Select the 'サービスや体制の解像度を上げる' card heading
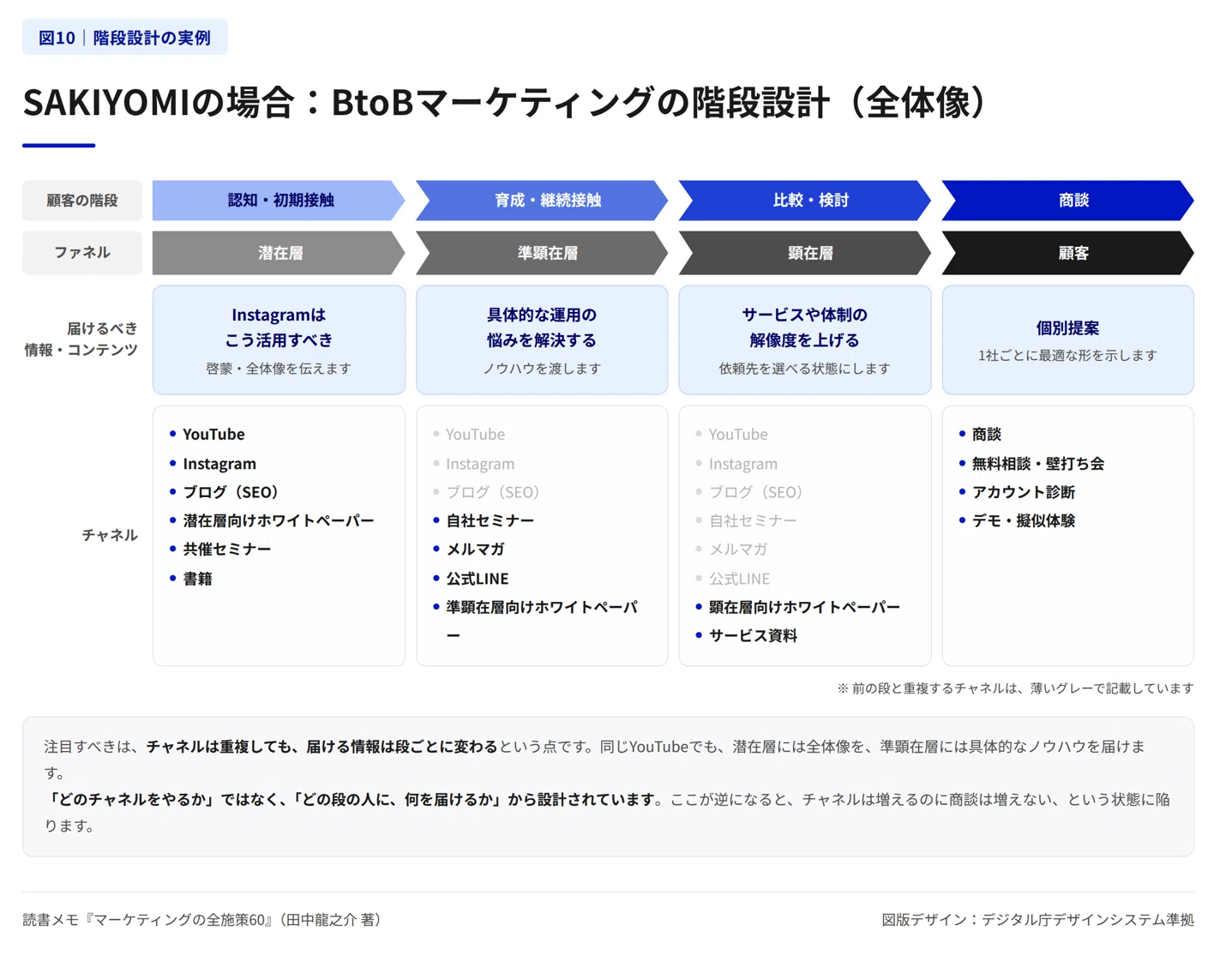1232x955 pixels. point(805,327)
